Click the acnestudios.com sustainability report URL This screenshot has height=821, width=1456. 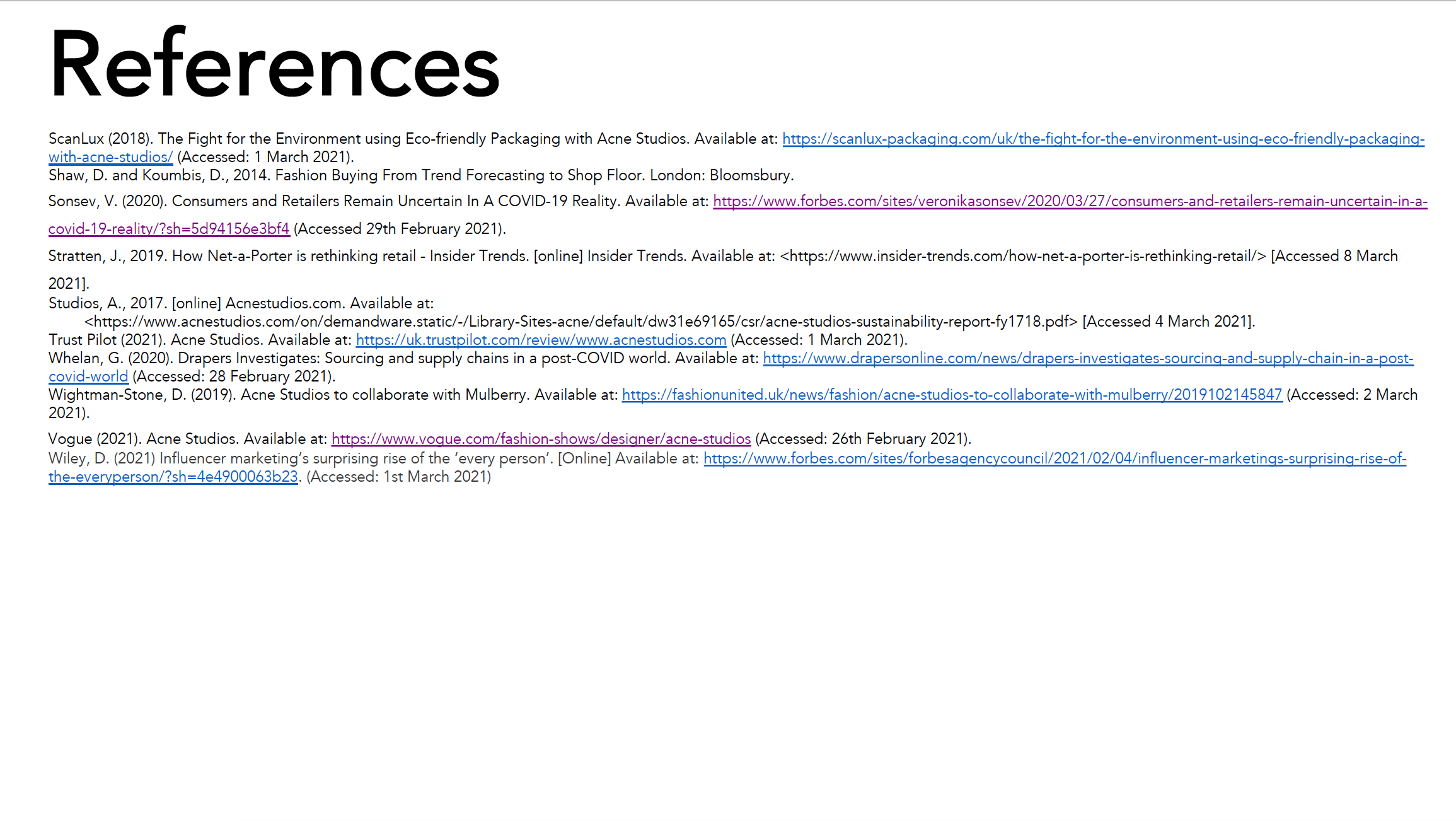point(581,322)
